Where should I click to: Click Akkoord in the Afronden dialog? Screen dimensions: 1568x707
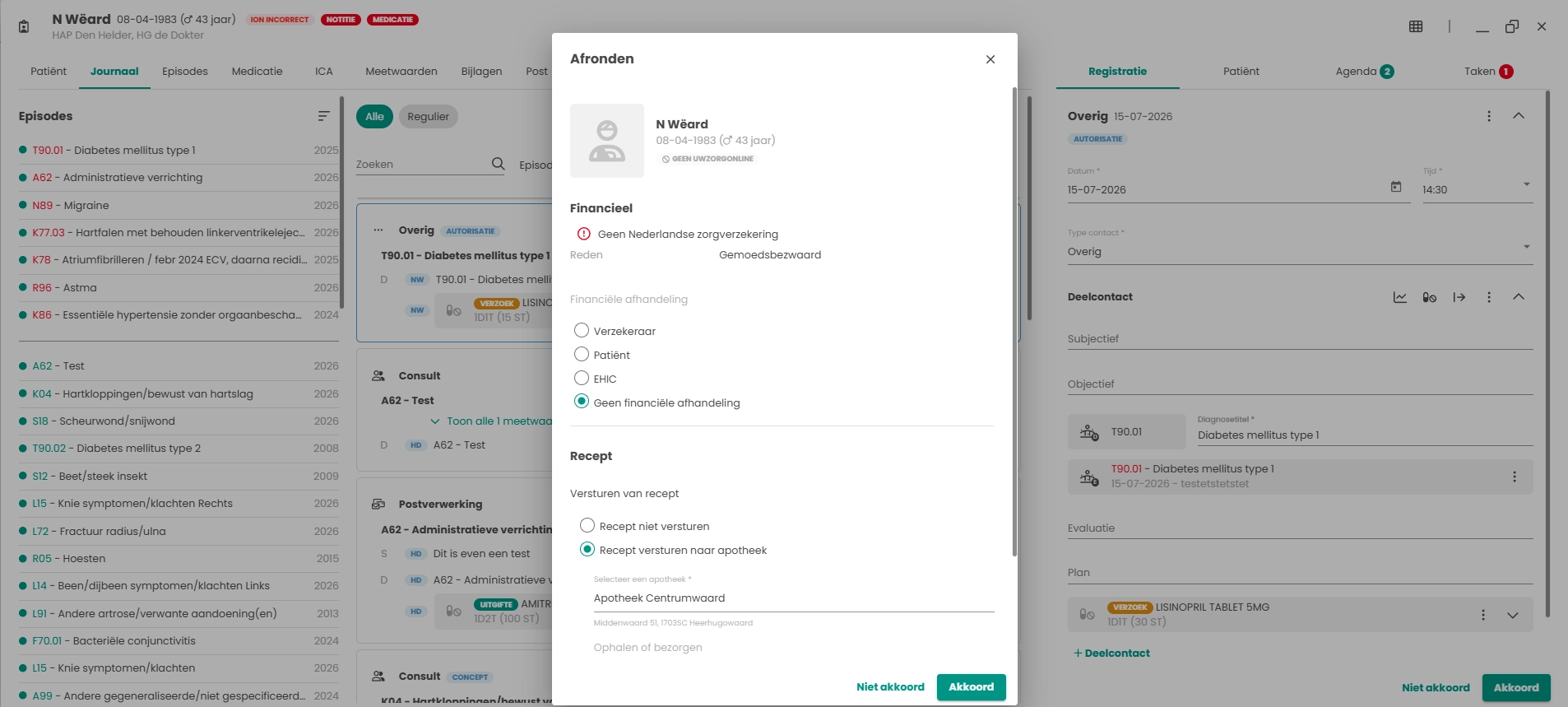coord(972,687)
